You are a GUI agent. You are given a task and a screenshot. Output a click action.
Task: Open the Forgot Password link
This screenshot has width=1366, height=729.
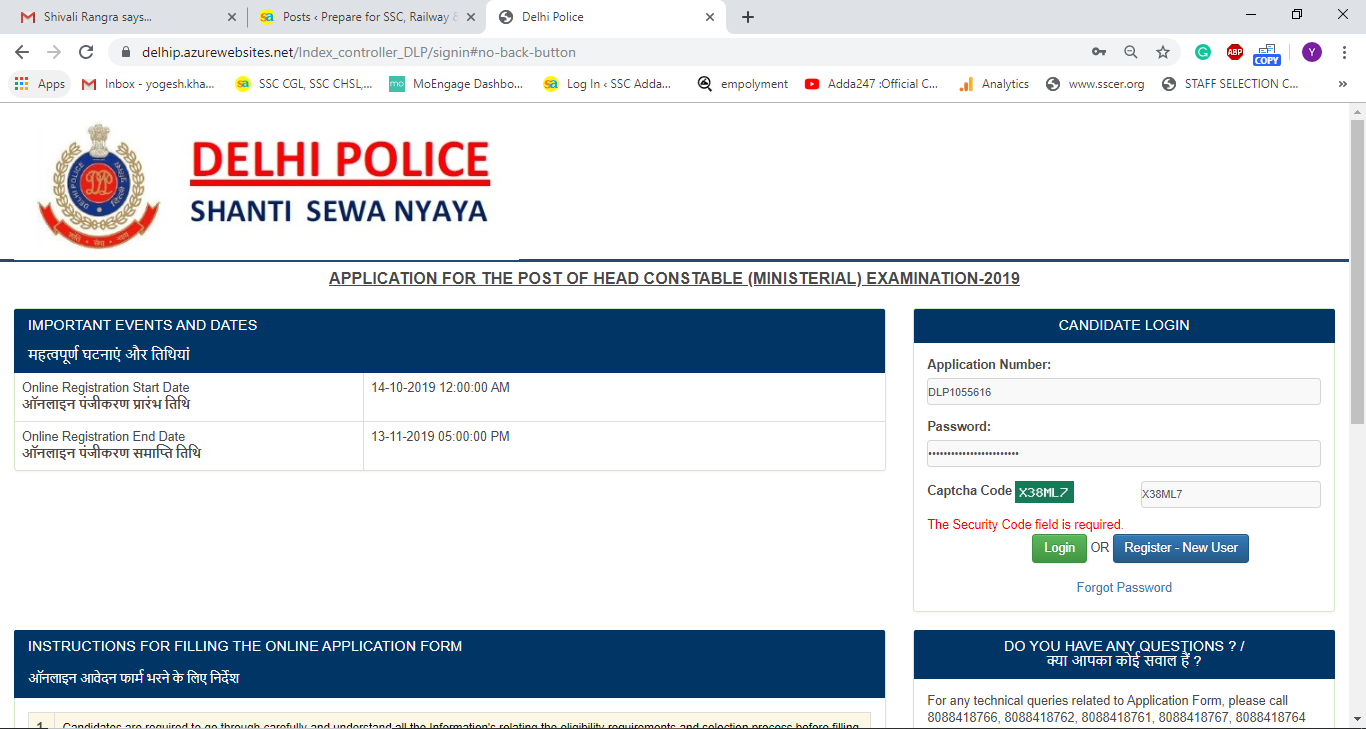(1124, 587)
